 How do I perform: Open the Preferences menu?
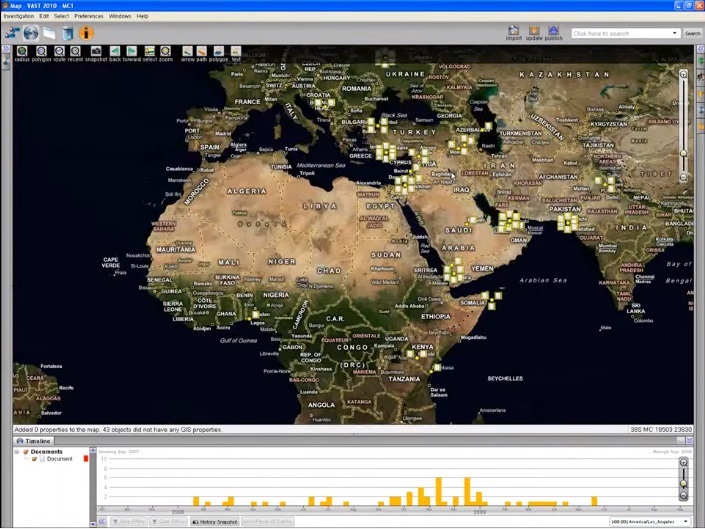click(x=89, y=16)
